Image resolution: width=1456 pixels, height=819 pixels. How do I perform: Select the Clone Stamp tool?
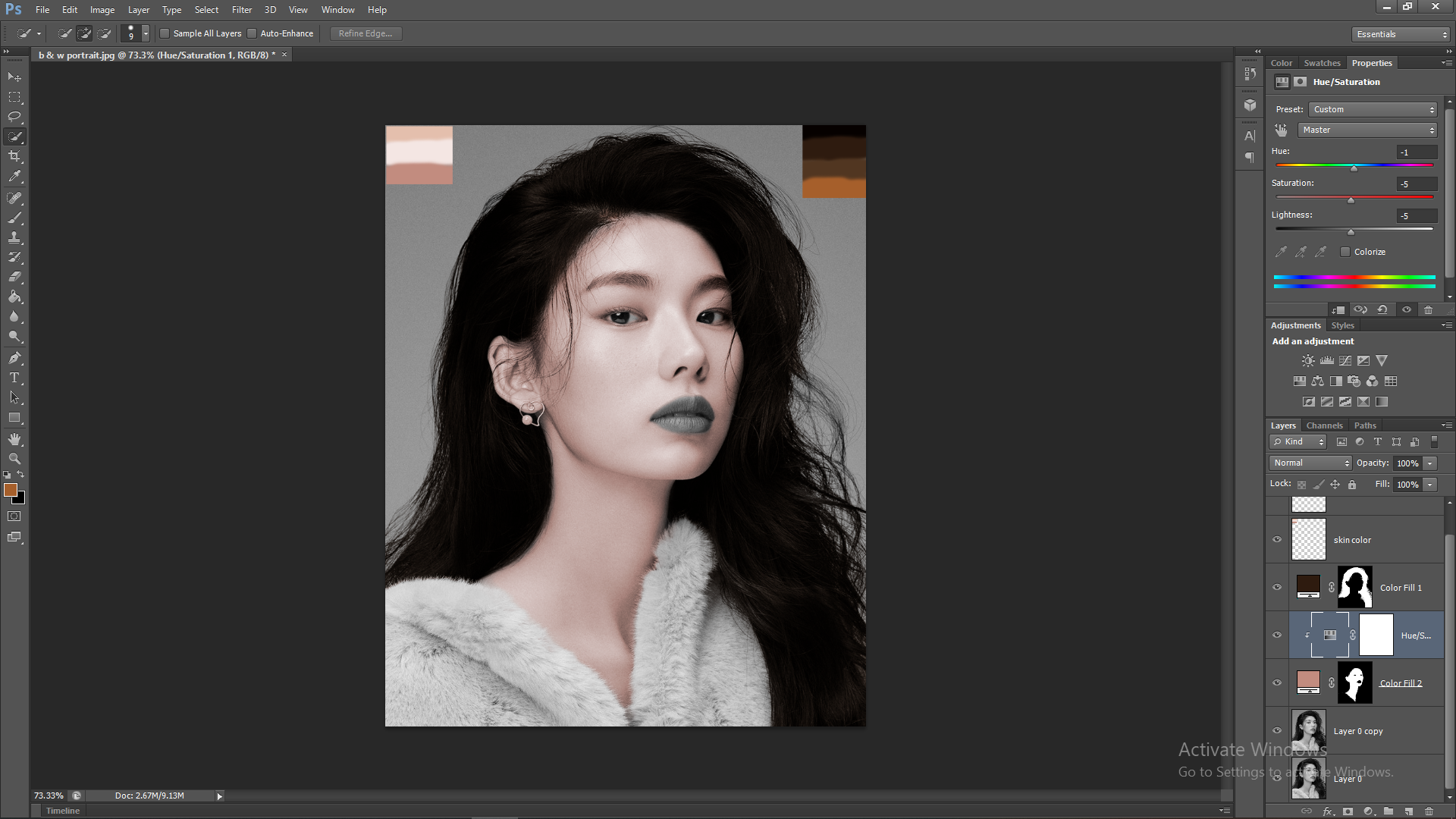[x=14, y=237]
